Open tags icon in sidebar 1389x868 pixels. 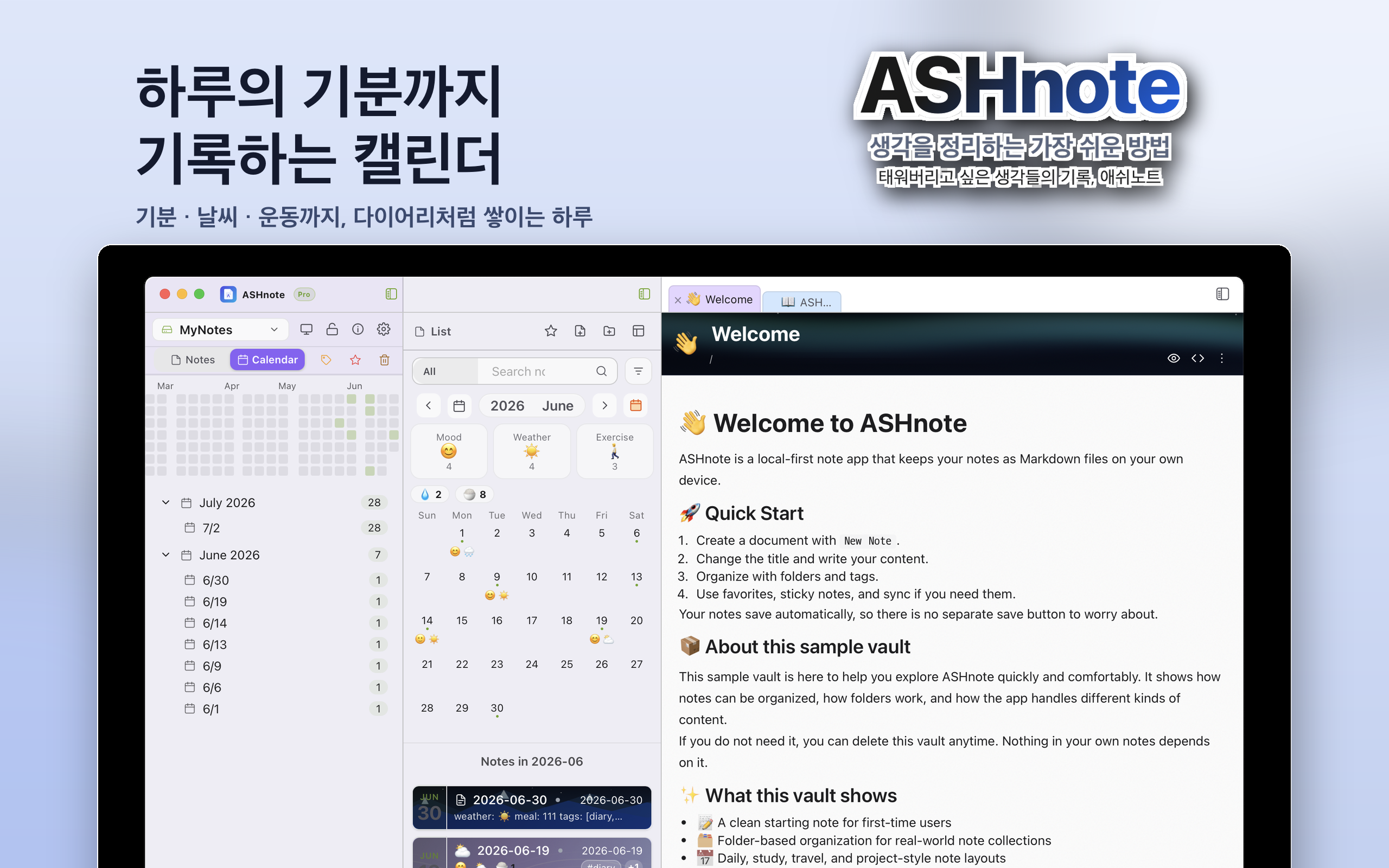(x=326, y=360)
